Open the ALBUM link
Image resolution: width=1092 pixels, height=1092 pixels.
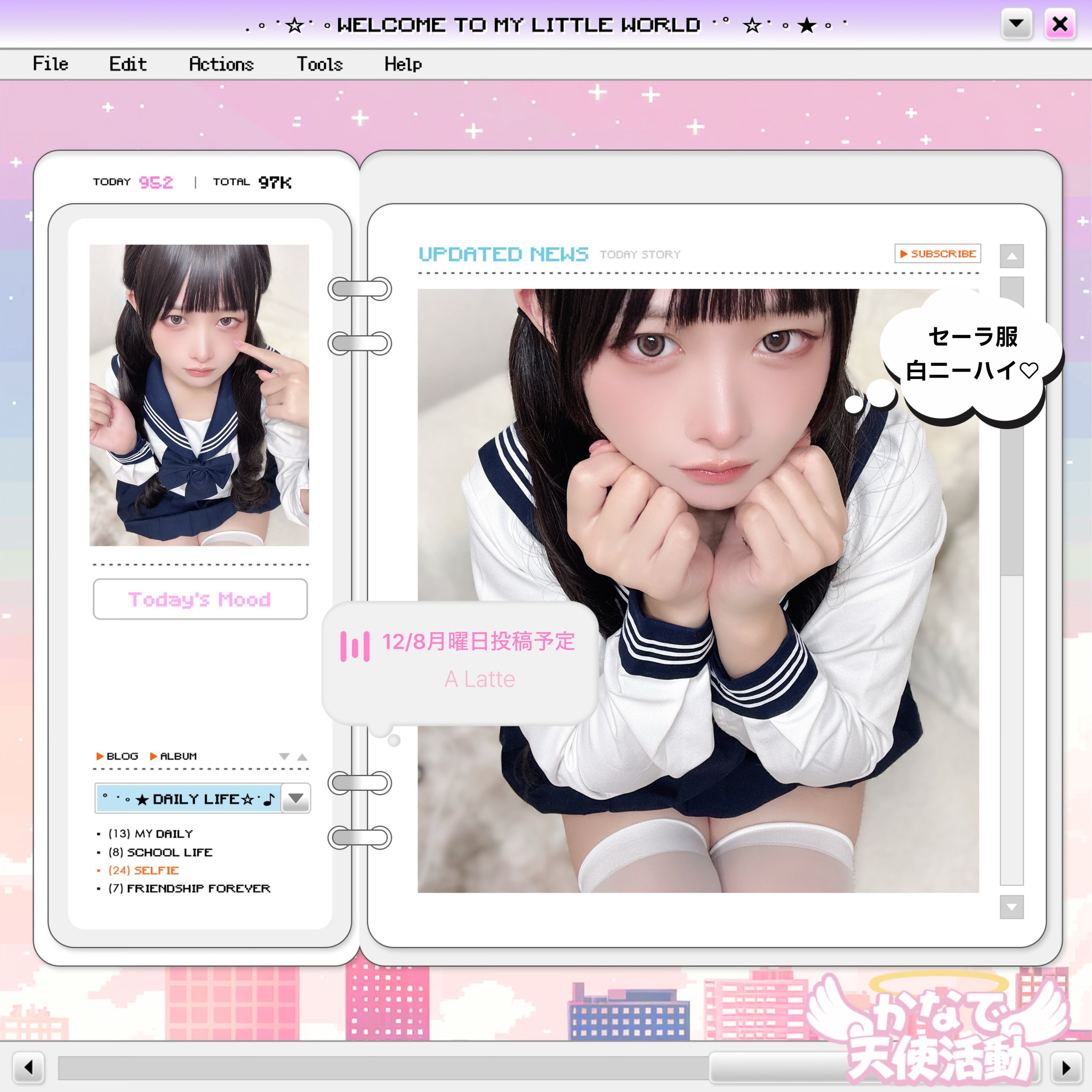[178, 756]
